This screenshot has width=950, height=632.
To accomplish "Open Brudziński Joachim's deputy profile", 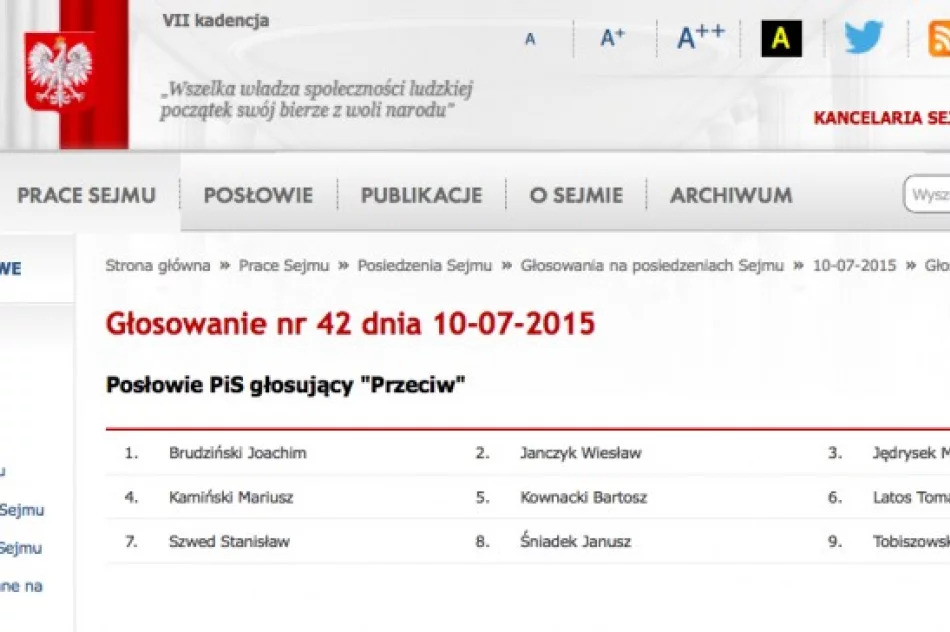I will 237,452.
